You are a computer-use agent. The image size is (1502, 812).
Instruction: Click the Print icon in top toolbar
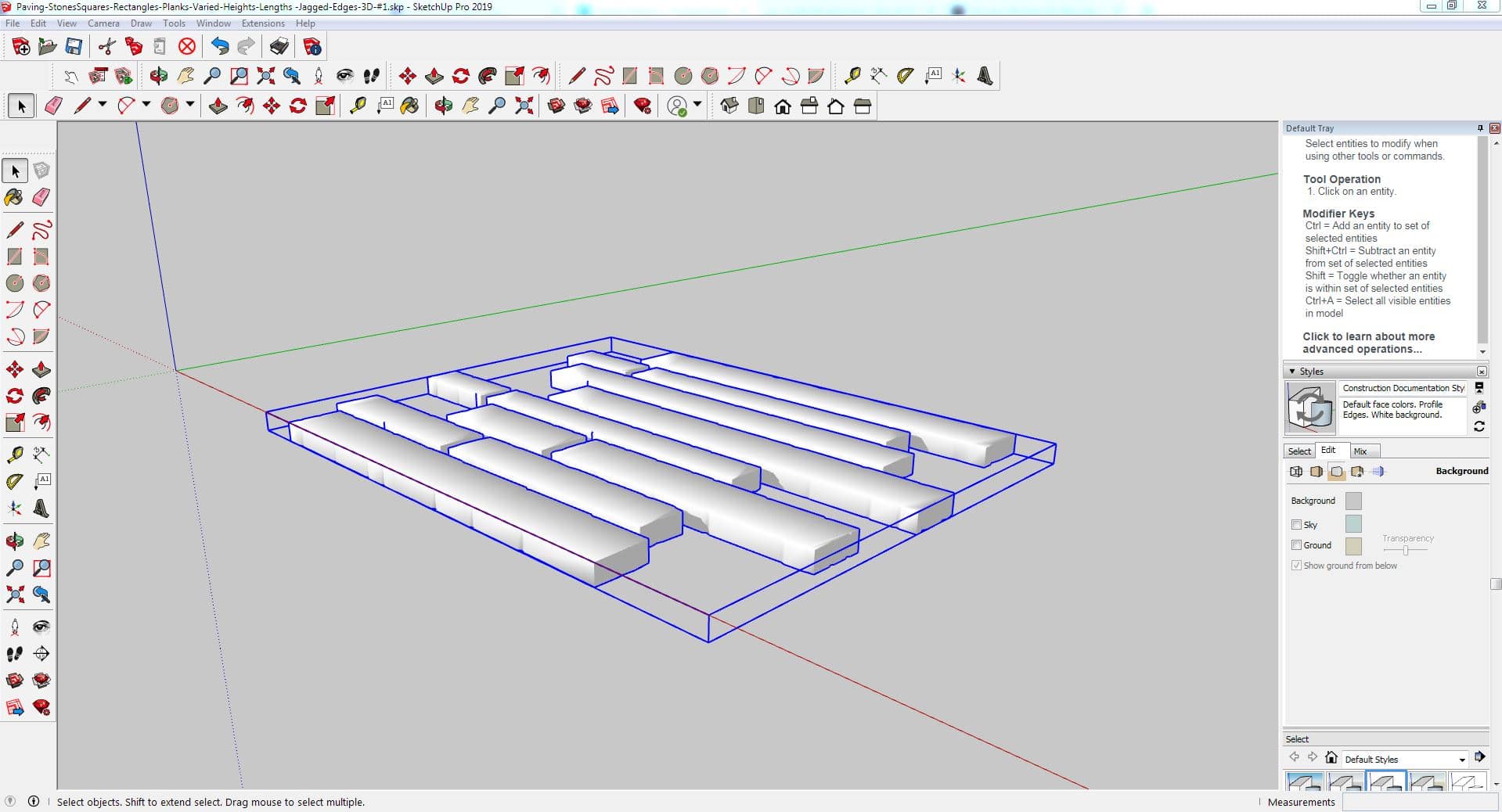[279, 47]
